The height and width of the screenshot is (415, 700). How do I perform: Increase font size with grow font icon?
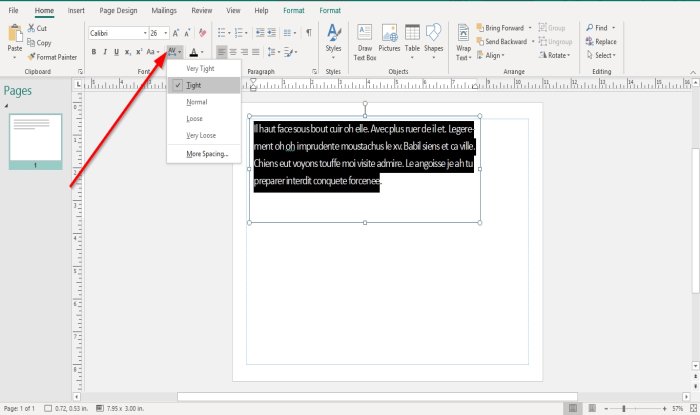[x=176, y=33]
